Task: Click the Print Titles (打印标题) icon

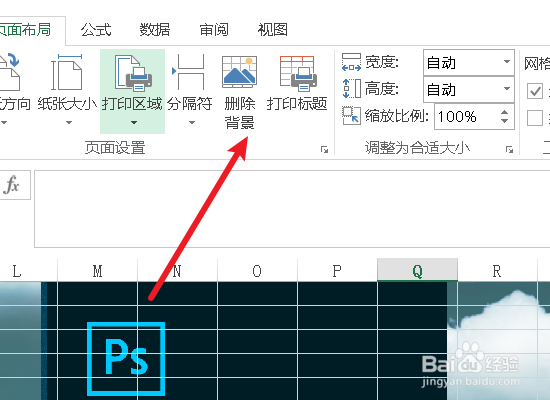Action: pos(298,73)
